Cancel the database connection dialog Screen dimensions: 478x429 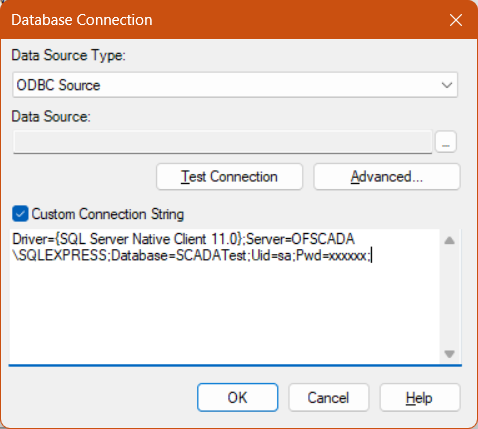328,397
